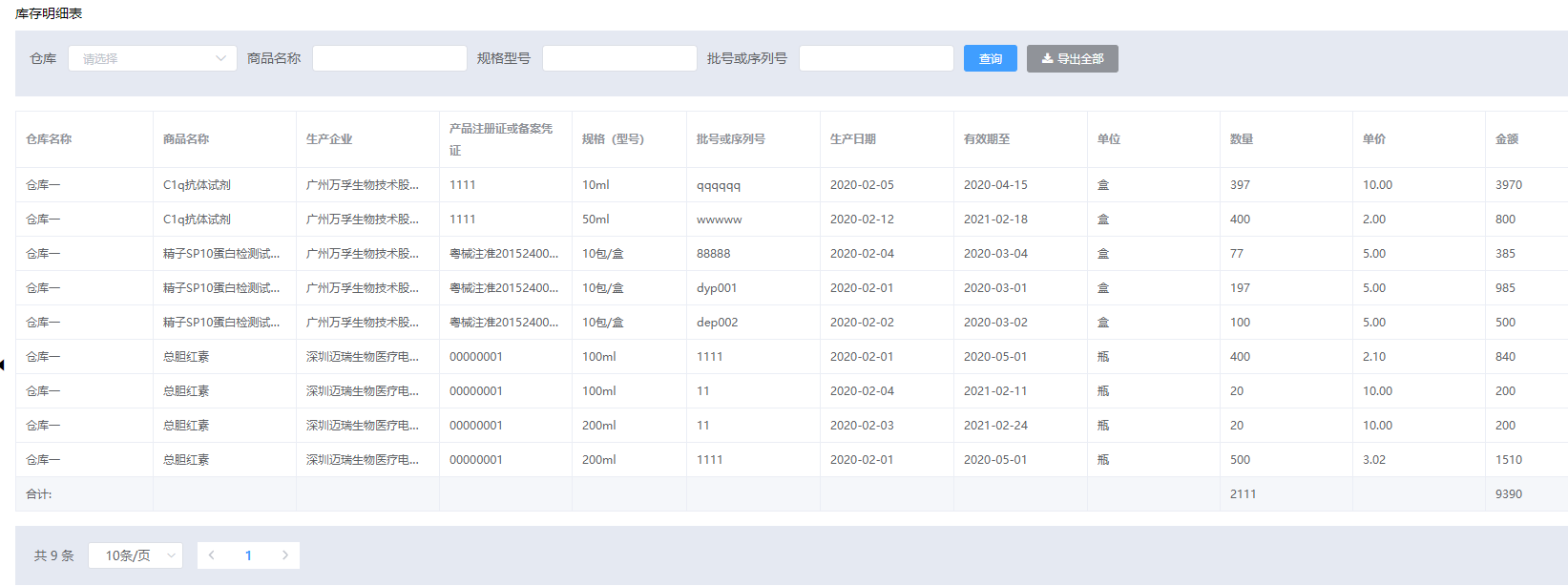Image resolution: width=1568 pixels, height=586 pixels.
Task: Select the row with batch dyp001
Action: click(716, 288)
